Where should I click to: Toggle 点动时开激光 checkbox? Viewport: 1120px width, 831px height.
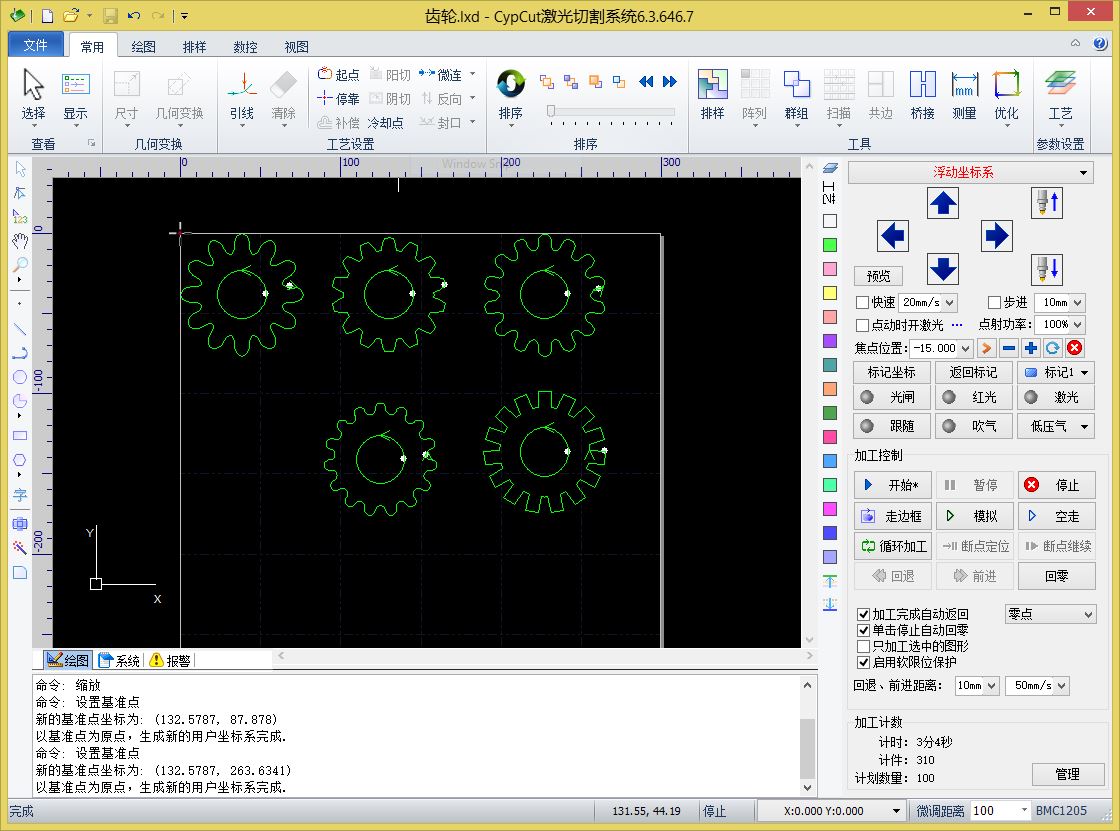coord(862,325)
